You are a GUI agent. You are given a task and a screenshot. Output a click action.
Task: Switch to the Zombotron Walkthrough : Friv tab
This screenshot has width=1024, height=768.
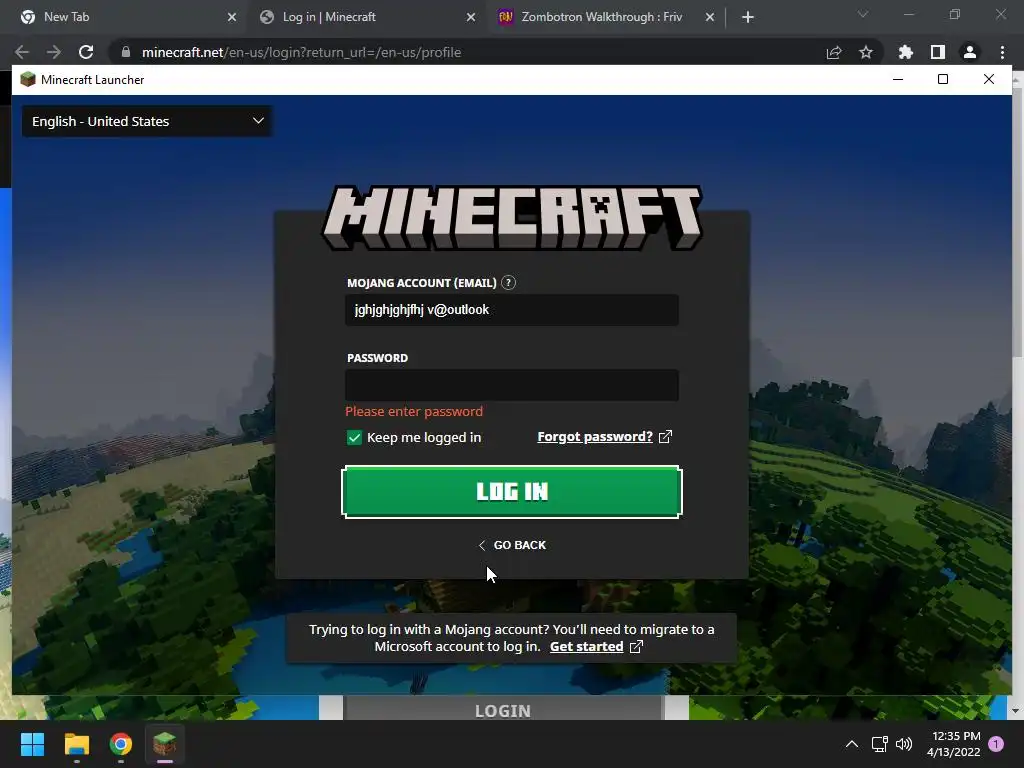click(x=604, y=17)
